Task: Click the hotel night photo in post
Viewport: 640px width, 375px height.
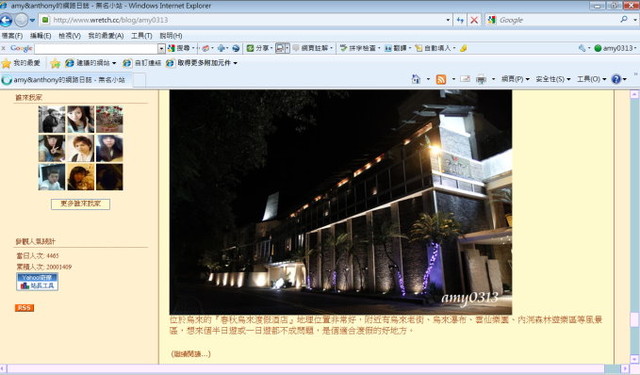Action: pos(340,202)
